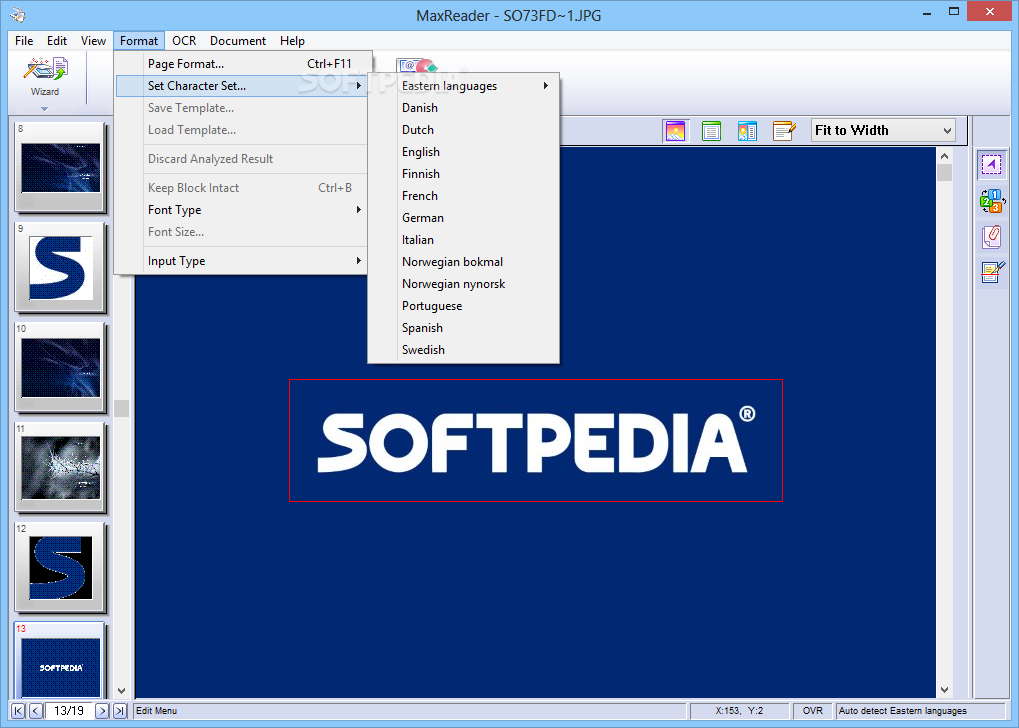Select French character set
Image resolution: width=1019 pixels, height=728 pixels.
(x=463, y=196)
